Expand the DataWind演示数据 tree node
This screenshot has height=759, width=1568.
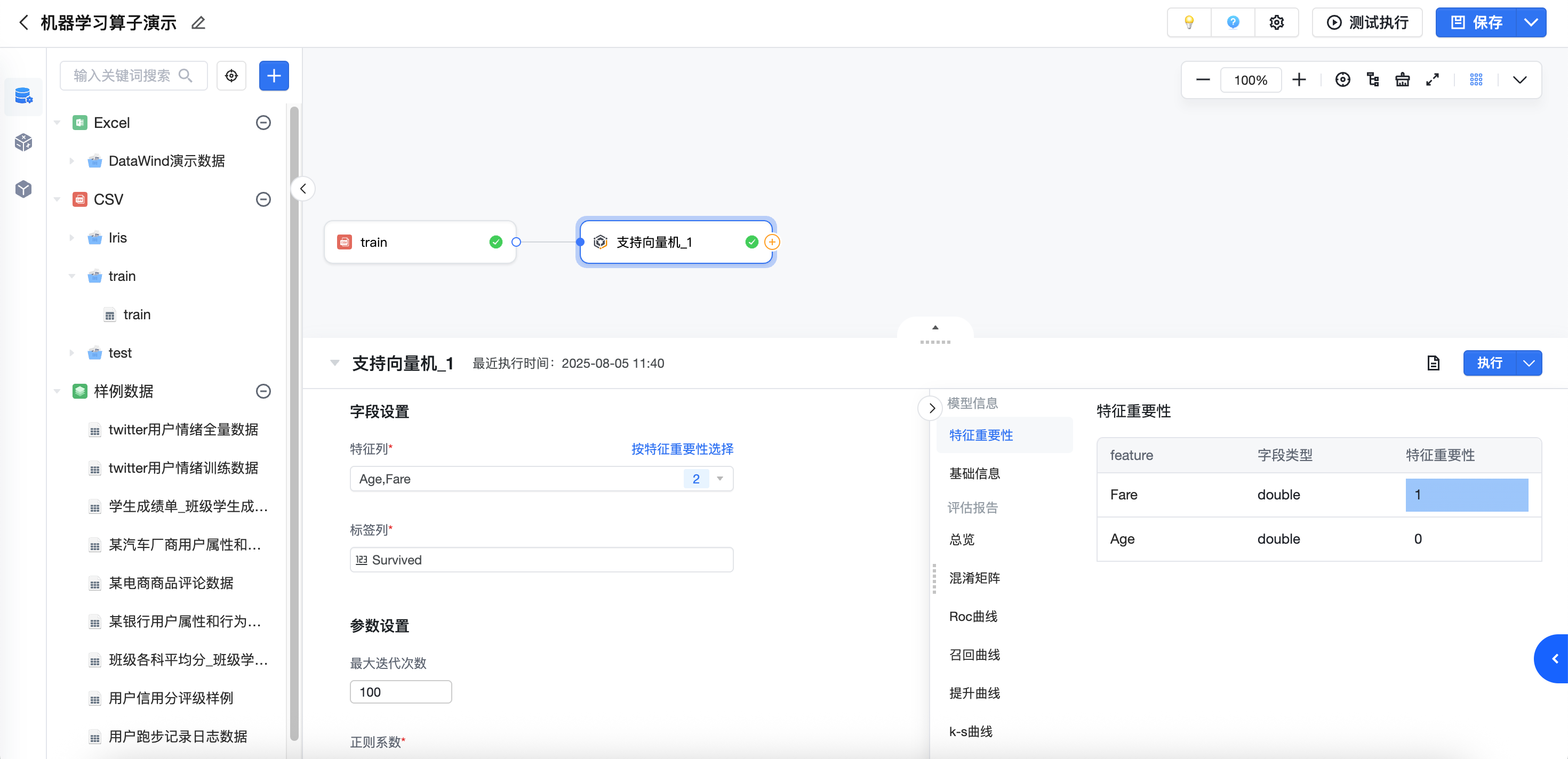pos(72,161)
